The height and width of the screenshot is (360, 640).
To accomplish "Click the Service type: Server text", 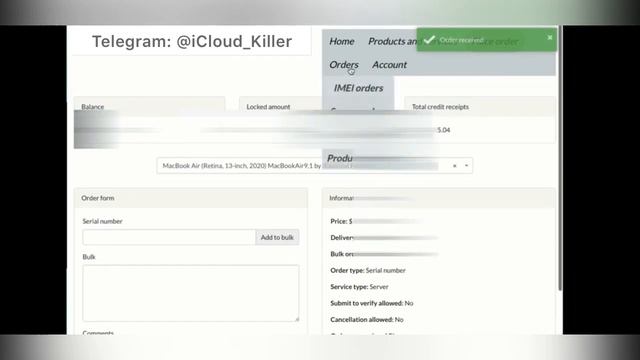I will 359,287.
